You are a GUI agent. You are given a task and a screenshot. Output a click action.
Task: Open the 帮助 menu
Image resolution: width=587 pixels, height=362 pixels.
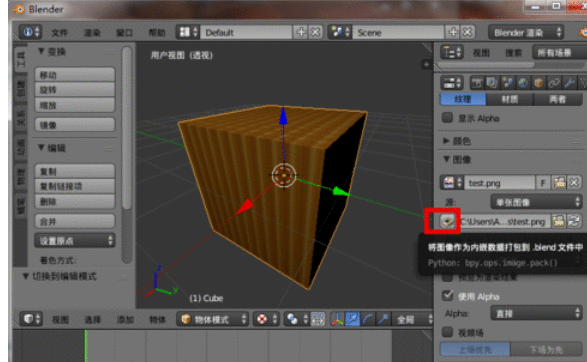pyautogui.click(x=157, y=33)
